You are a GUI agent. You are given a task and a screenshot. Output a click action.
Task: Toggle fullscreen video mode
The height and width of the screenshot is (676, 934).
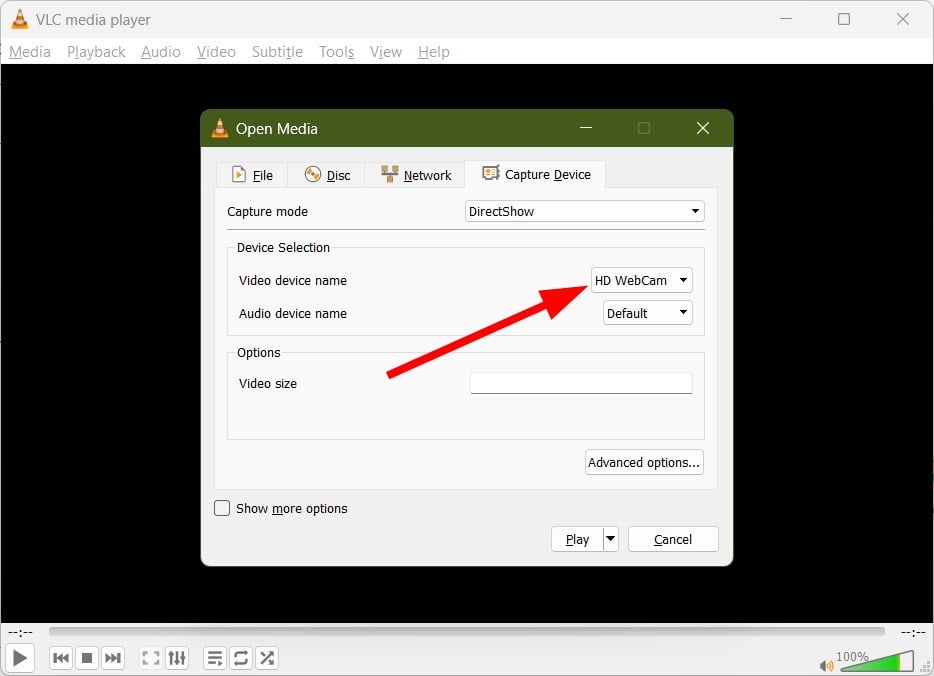151,658
